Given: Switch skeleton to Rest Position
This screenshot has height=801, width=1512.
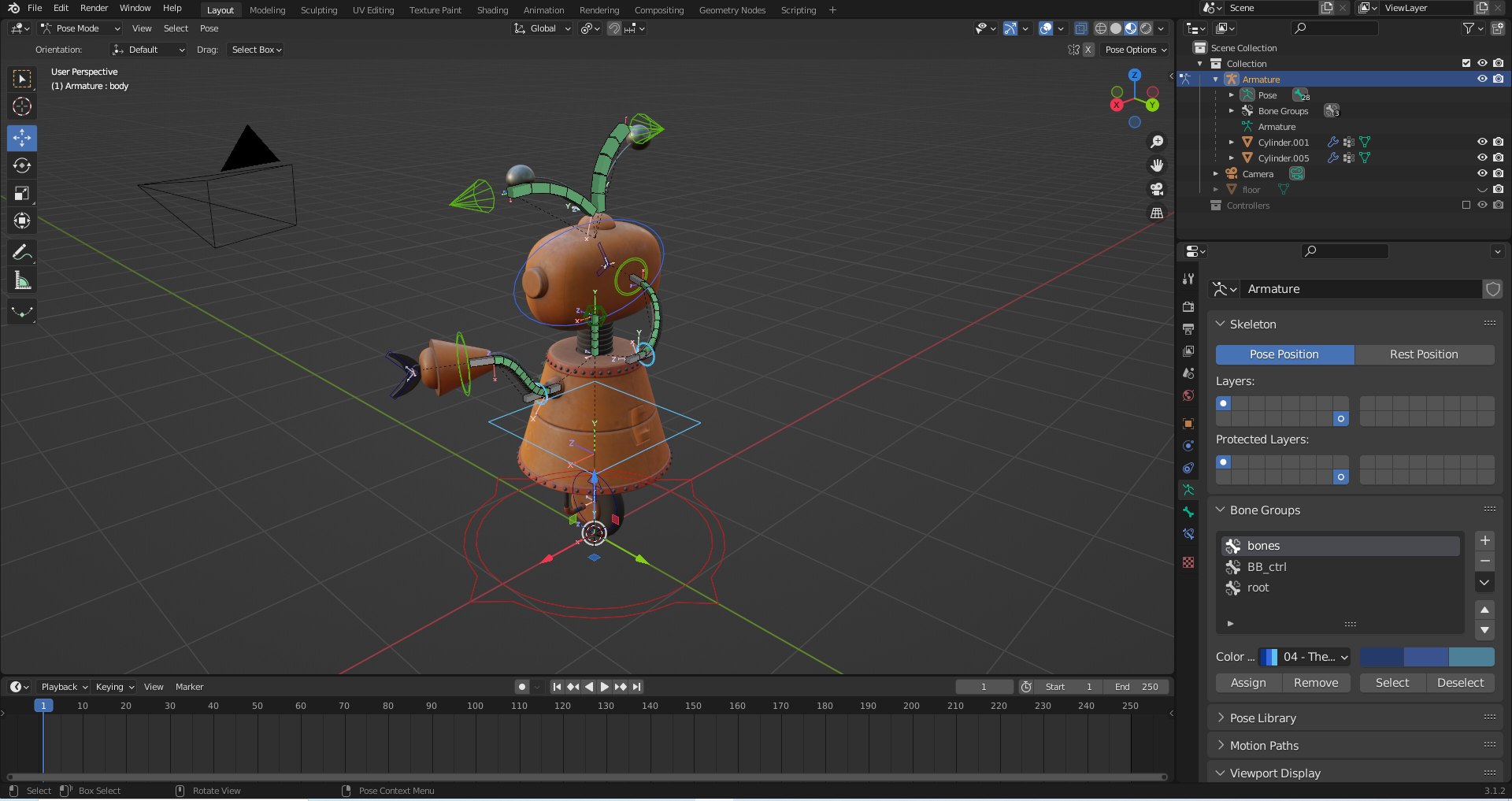Looking at the screenshot, I should pyautogui.click(x=1424, y=354).
